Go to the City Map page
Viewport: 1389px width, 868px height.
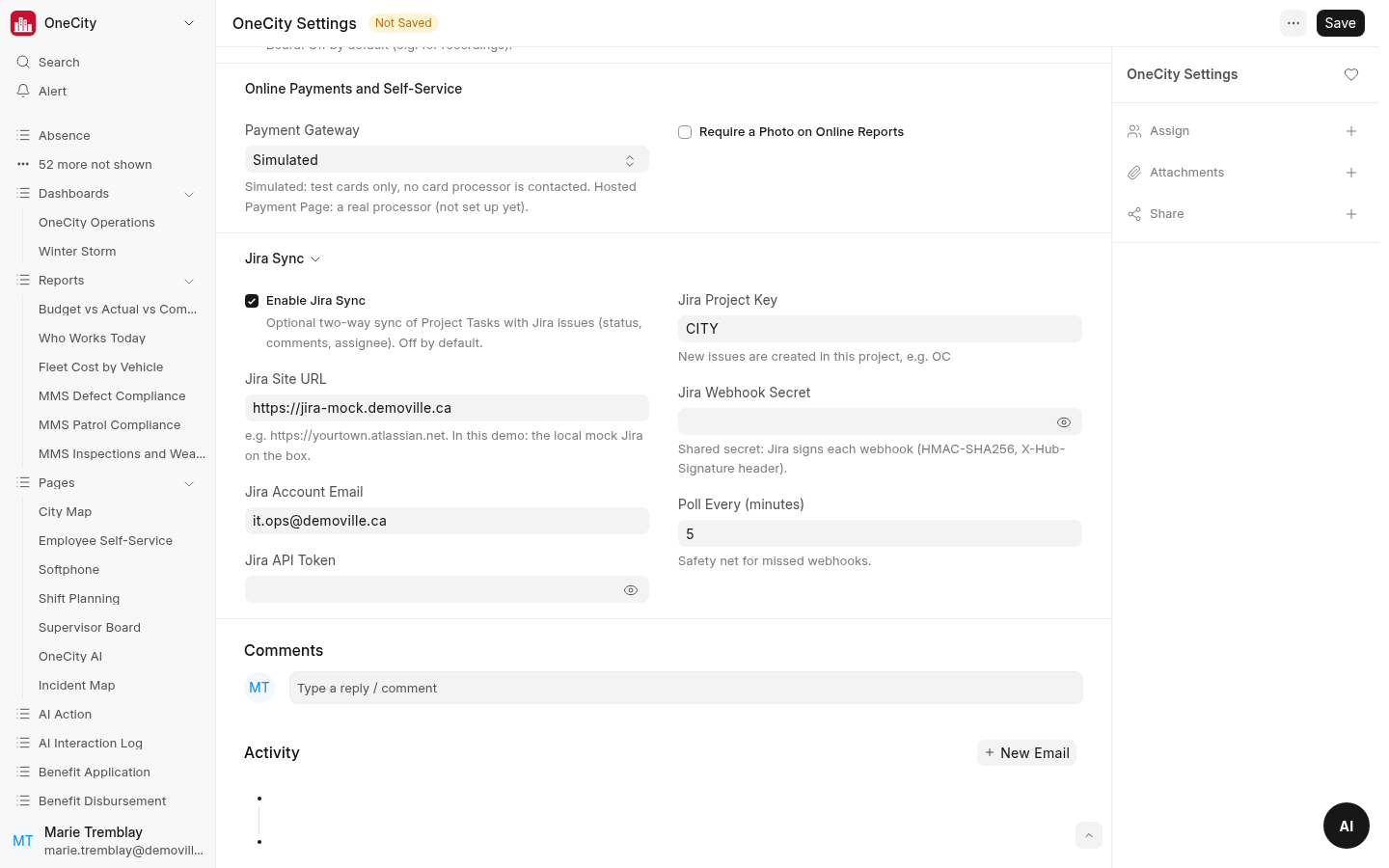tap(66, 512)
